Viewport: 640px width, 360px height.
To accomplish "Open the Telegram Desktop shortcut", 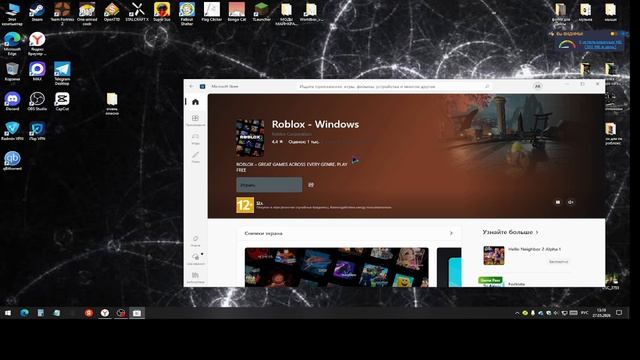I will click(62, 73).
